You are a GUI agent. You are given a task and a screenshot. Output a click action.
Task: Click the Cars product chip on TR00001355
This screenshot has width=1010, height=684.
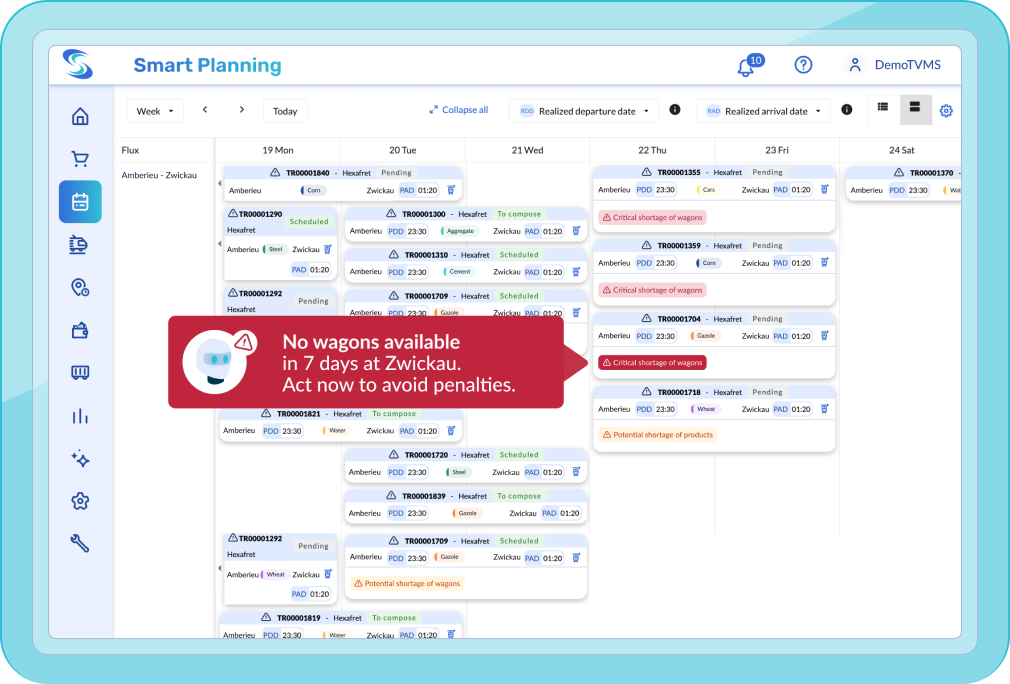pyautogui.click(x=708, y=190)
